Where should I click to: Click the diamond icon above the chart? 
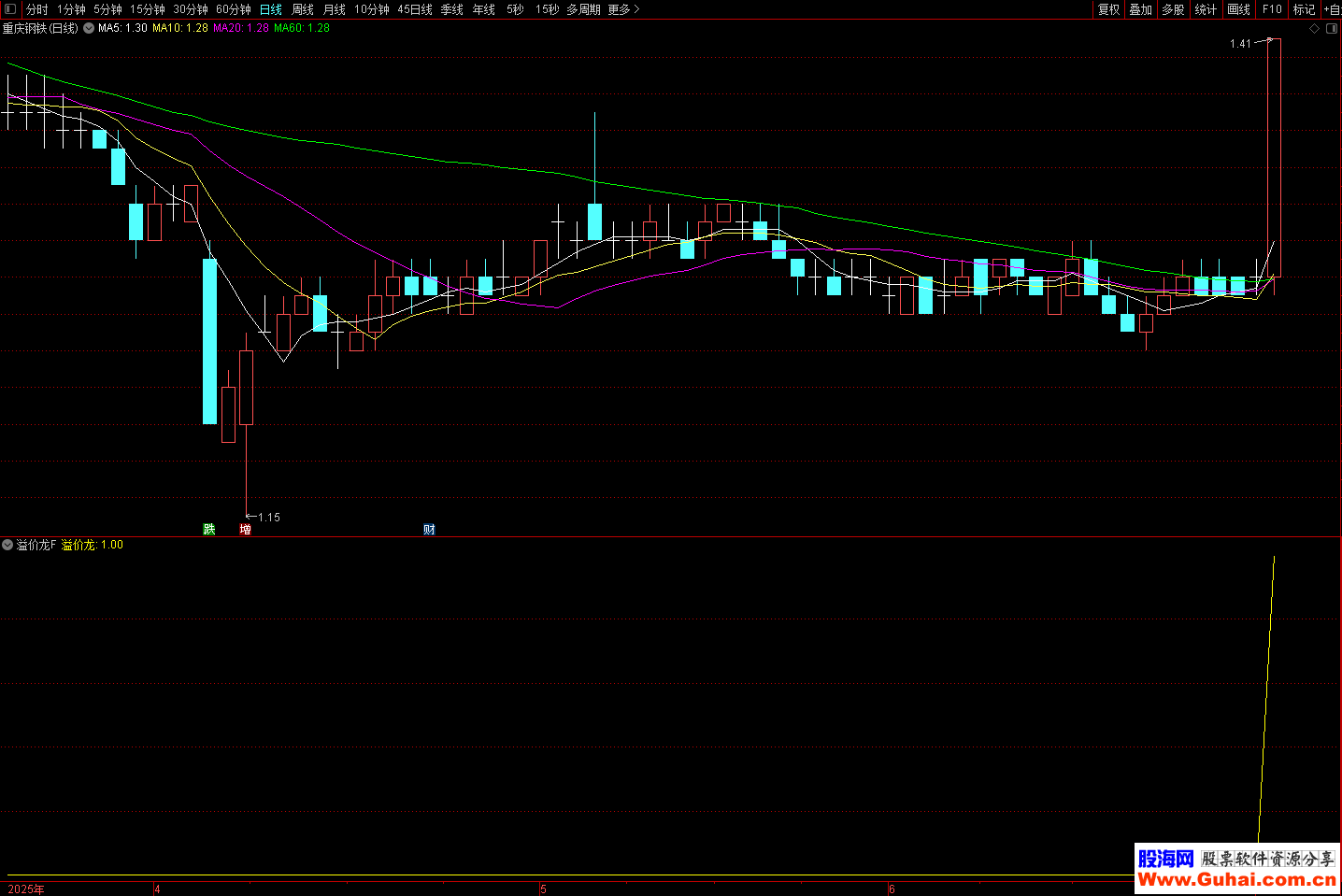tap(1314, 29)
